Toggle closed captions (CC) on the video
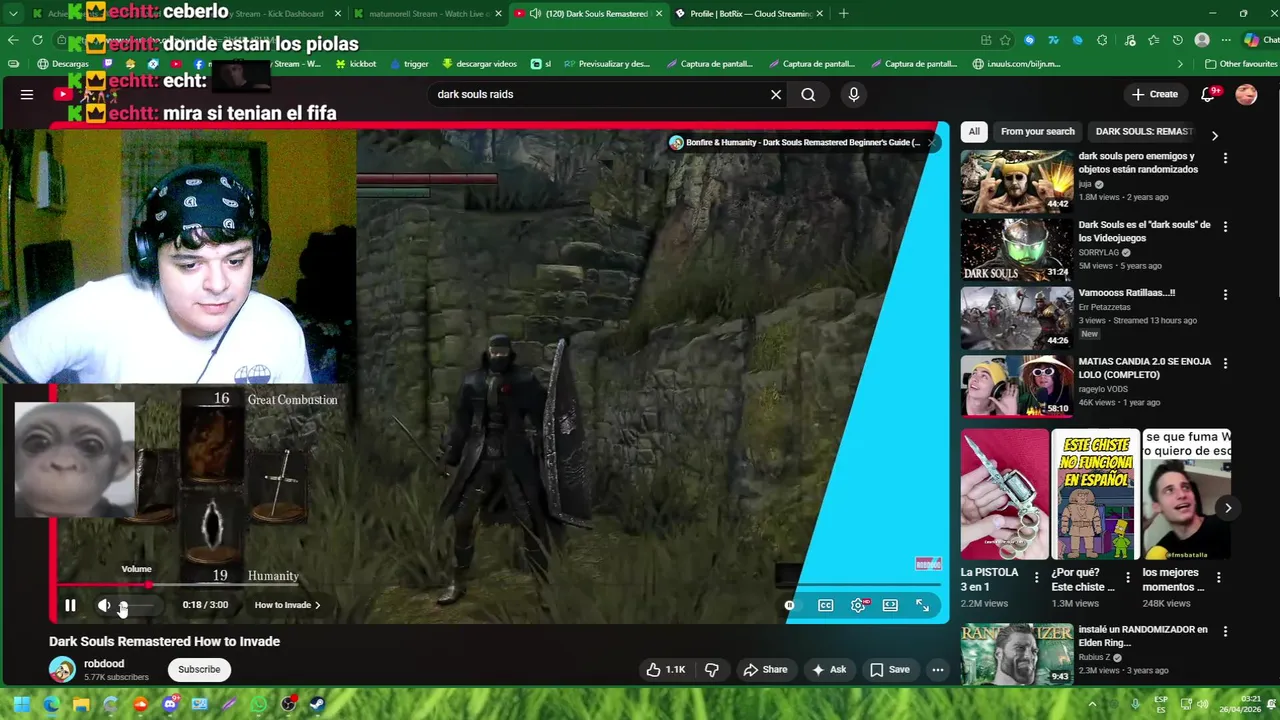Viewport: 1280px width, 720px height. pos(826,605)
